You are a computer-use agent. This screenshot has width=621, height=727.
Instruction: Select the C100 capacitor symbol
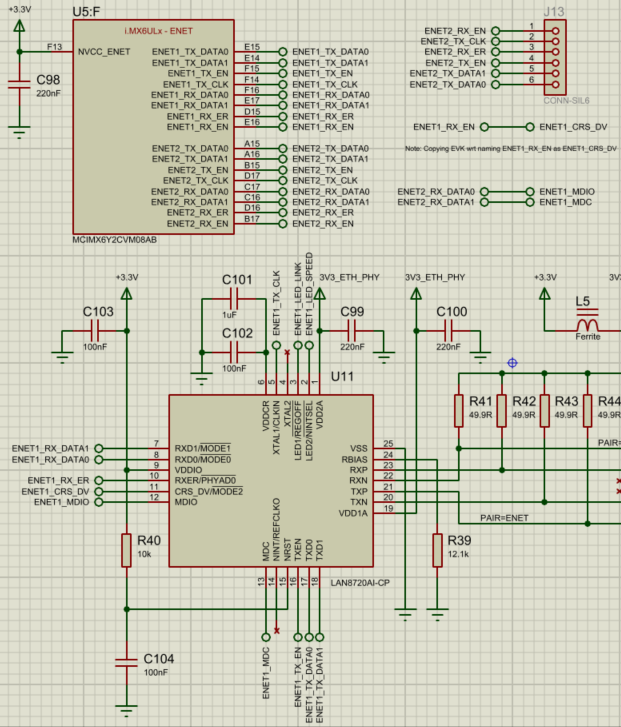tap(448, 331)
